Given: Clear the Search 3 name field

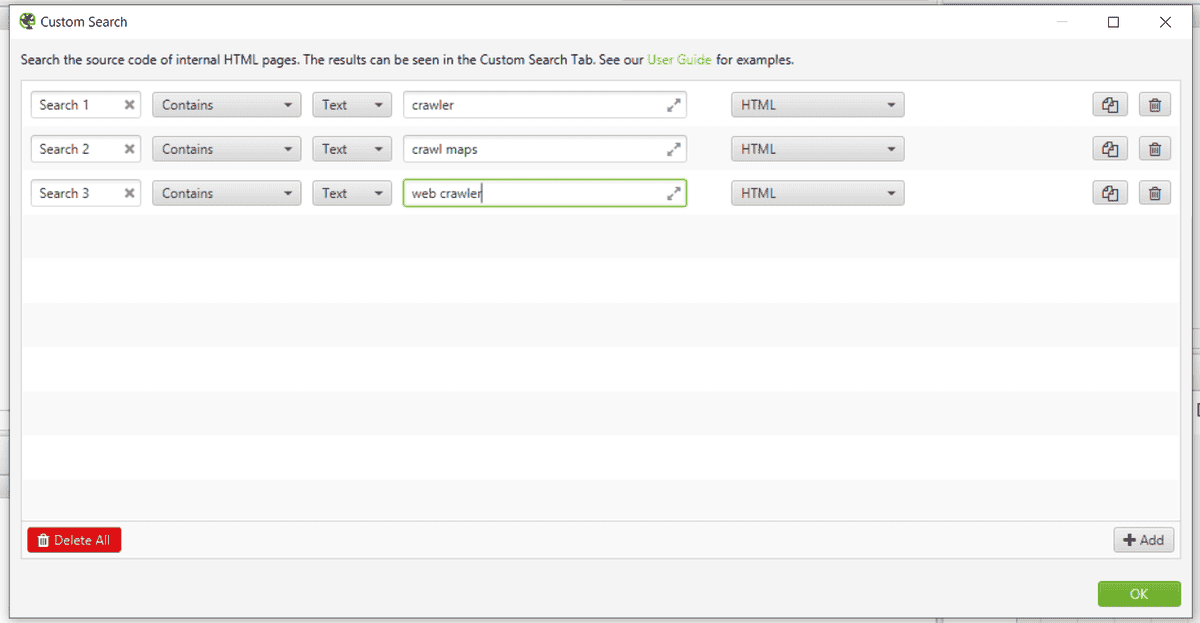Looking at the screenshot, I should pos(129,193).
